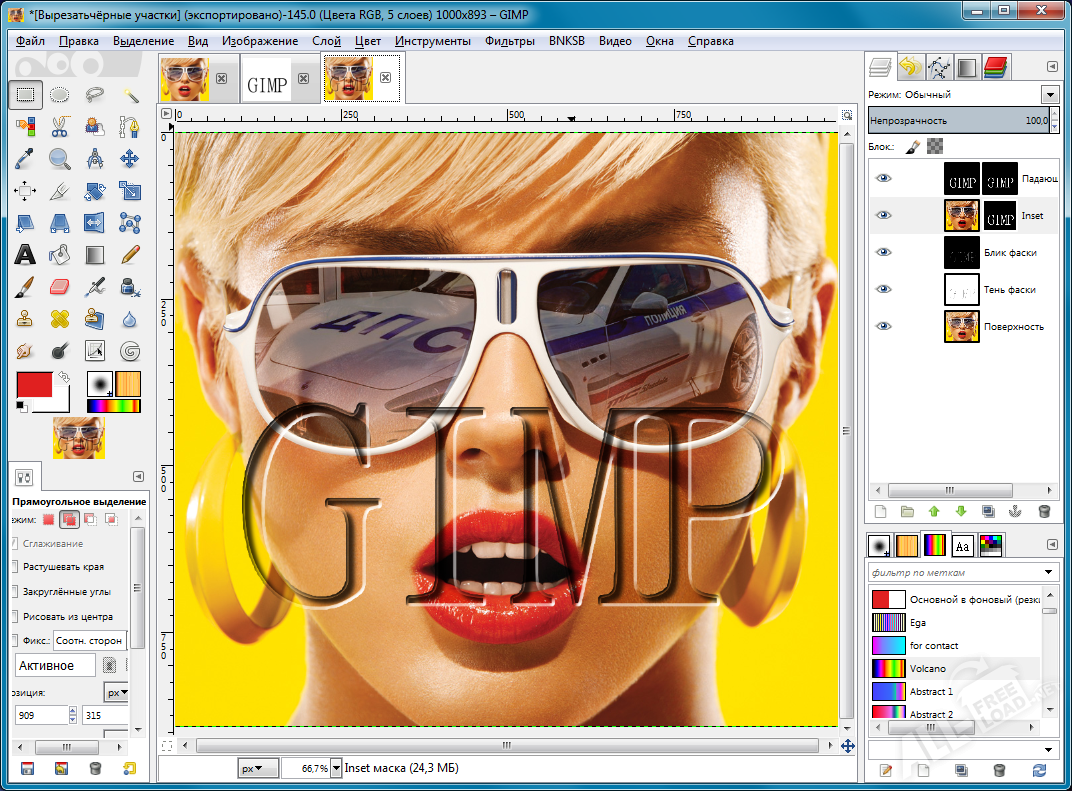The width and height of the screenshot is (1072, 791).
Task: Activate the Clone stamp tool
Action: [x=24, y=317]
